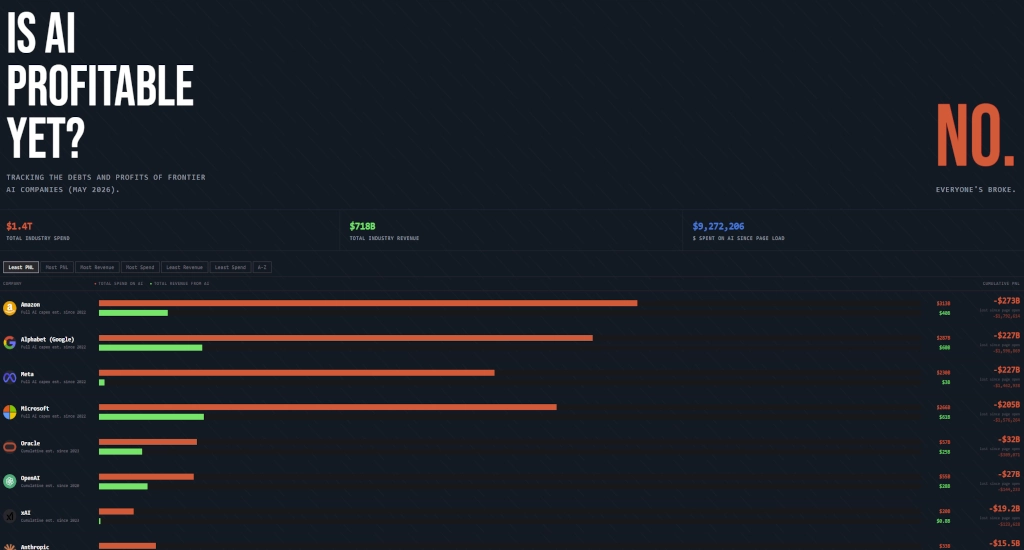1024x550 pixels.
Task: Click the Total Revenue from AI legend label
Action: [180, 283]
